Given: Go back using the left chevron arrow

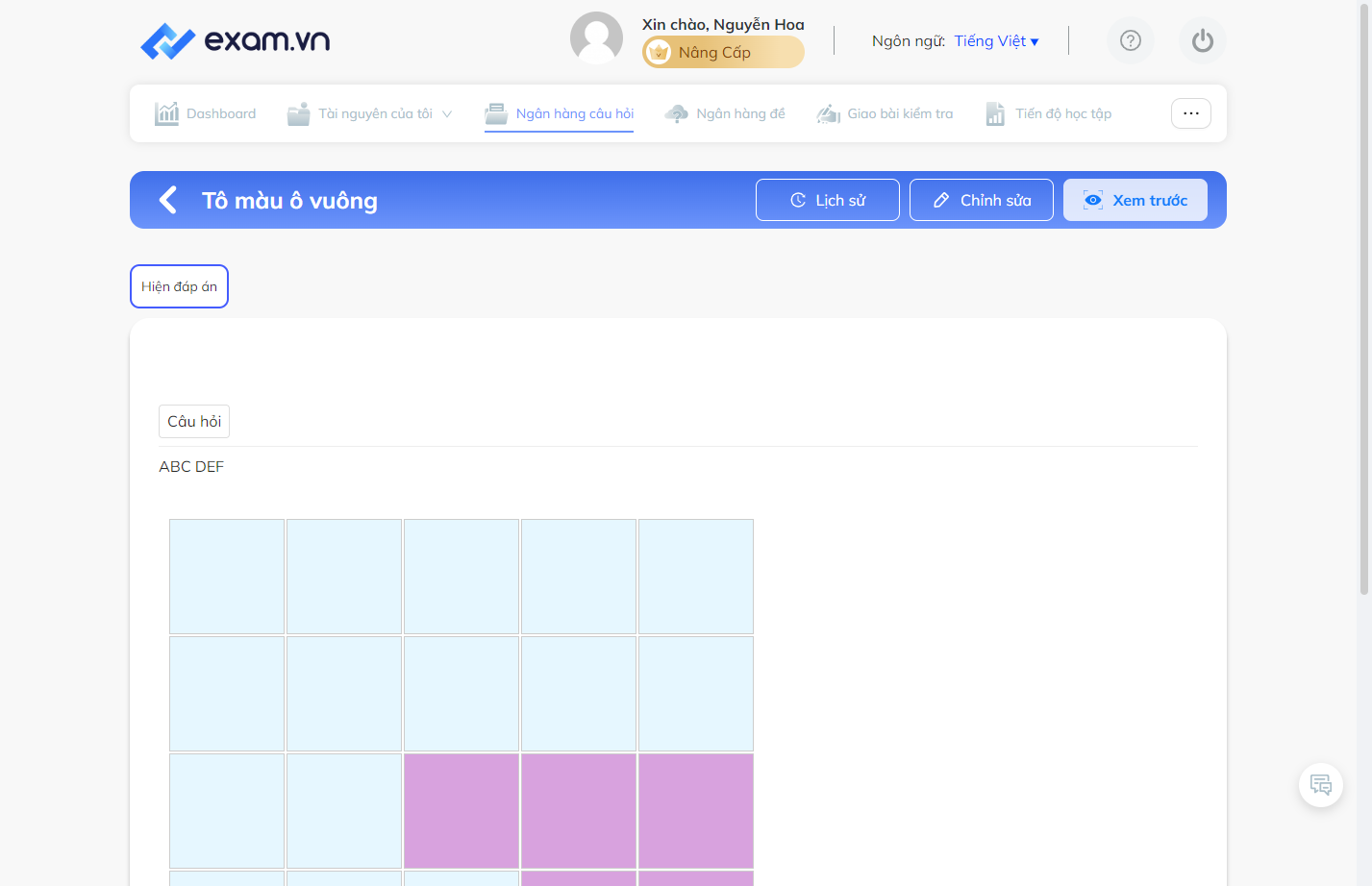Looking at the screenshot, I should point(168,200).
